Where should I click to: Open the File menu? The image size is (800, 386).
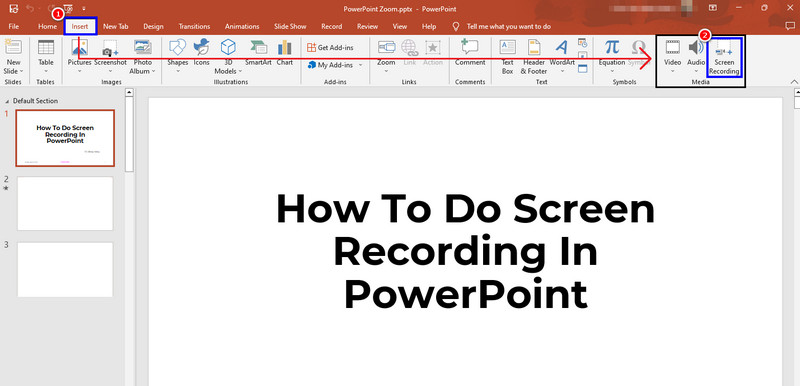[14, 27]
